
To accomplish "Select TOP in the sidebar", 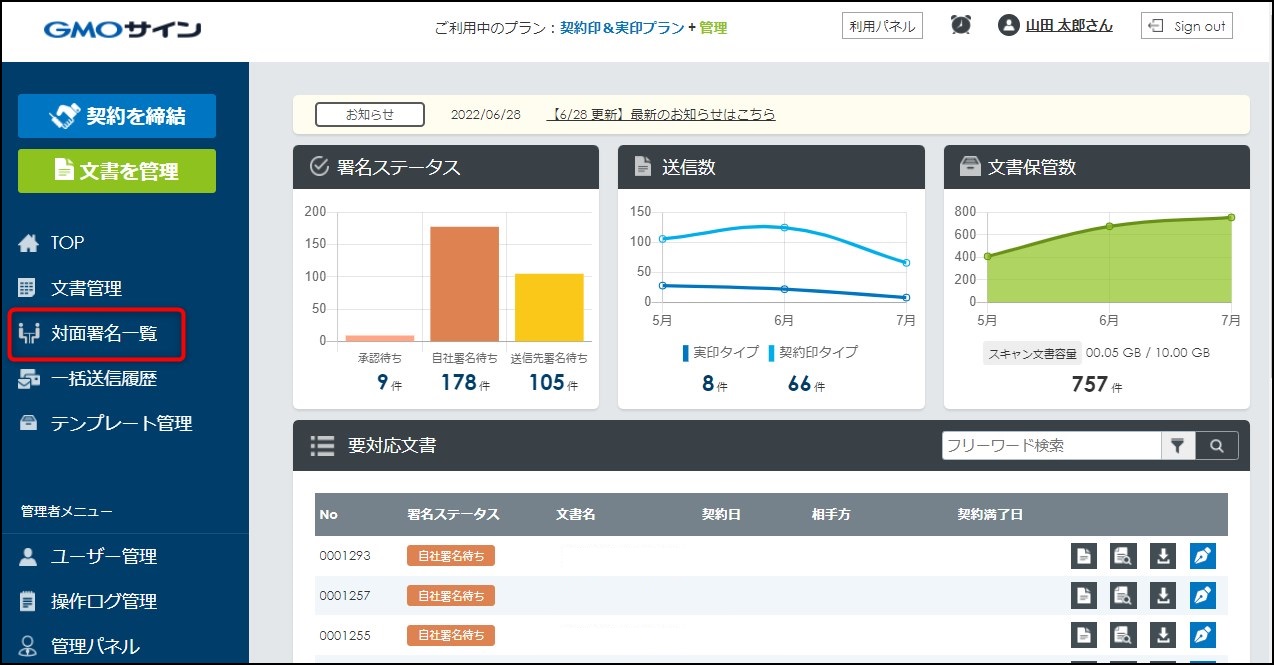I will click(67, 243).
